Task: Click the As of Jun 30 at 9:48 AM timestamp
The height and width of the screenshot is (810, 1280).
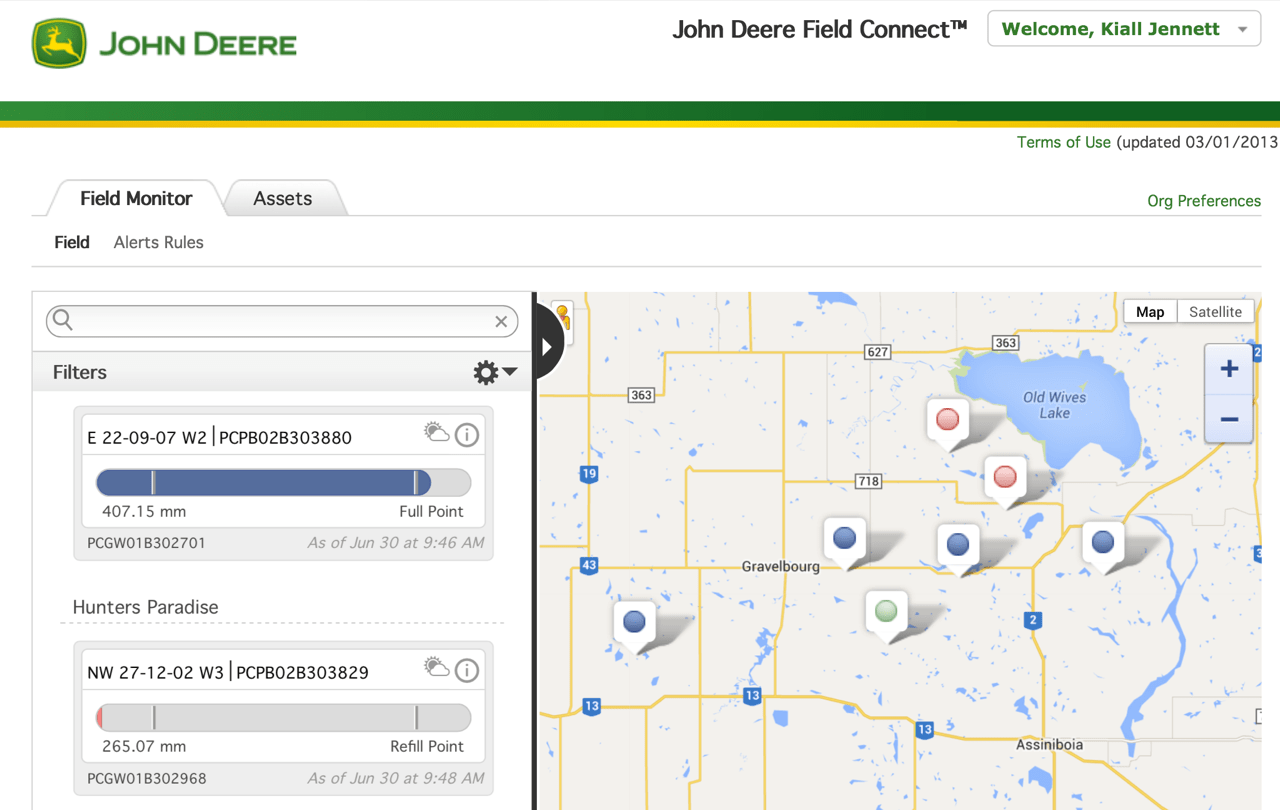Action: [396, 778]
